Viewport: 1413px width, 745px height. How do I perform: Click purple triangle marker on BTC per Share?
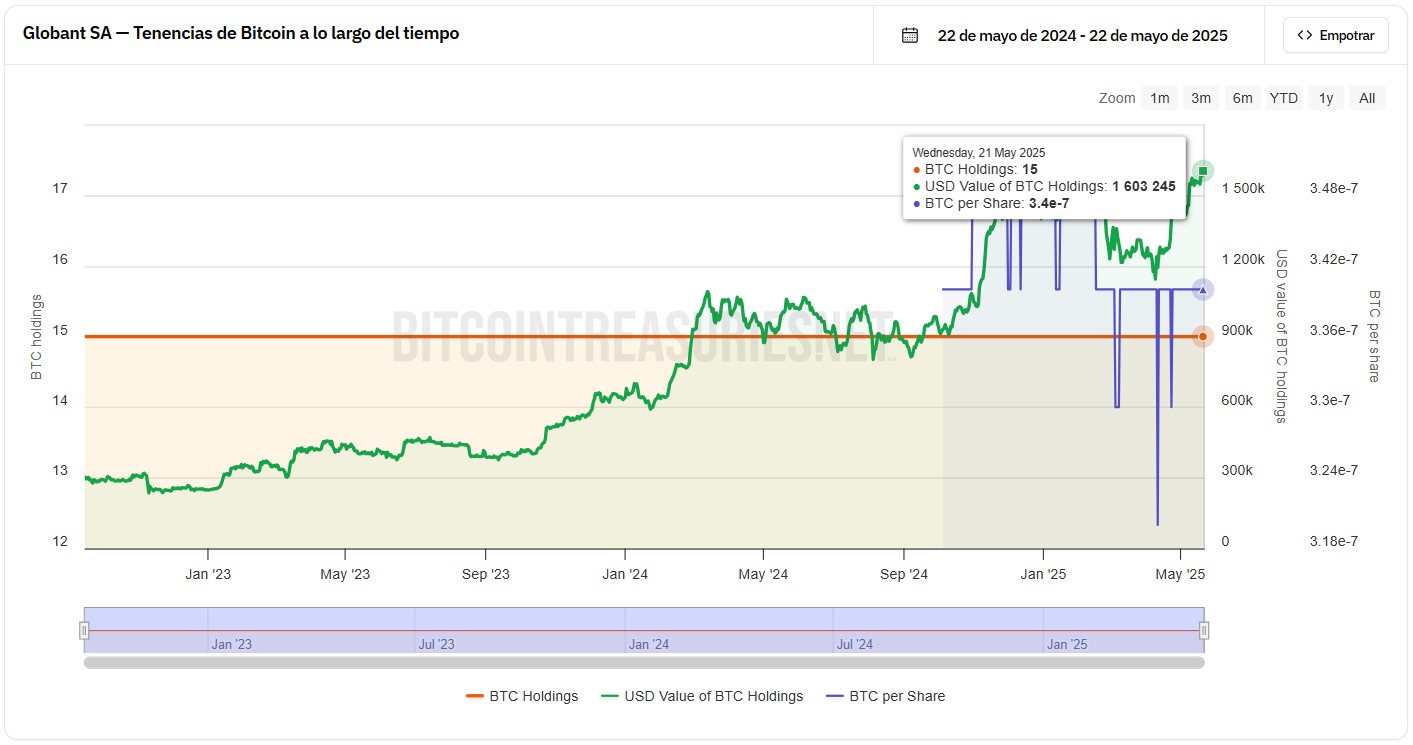pyautogui.click(x=1203, y=289)
